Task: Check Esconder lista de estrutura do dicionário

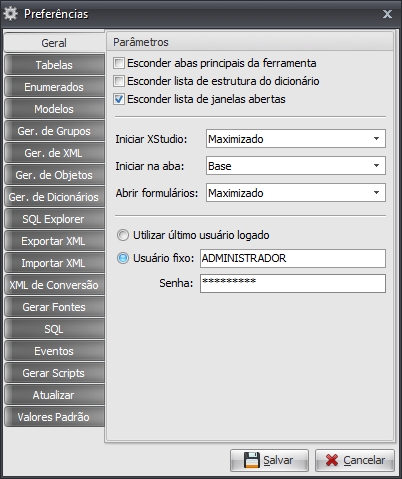Action: pos(119,81)
